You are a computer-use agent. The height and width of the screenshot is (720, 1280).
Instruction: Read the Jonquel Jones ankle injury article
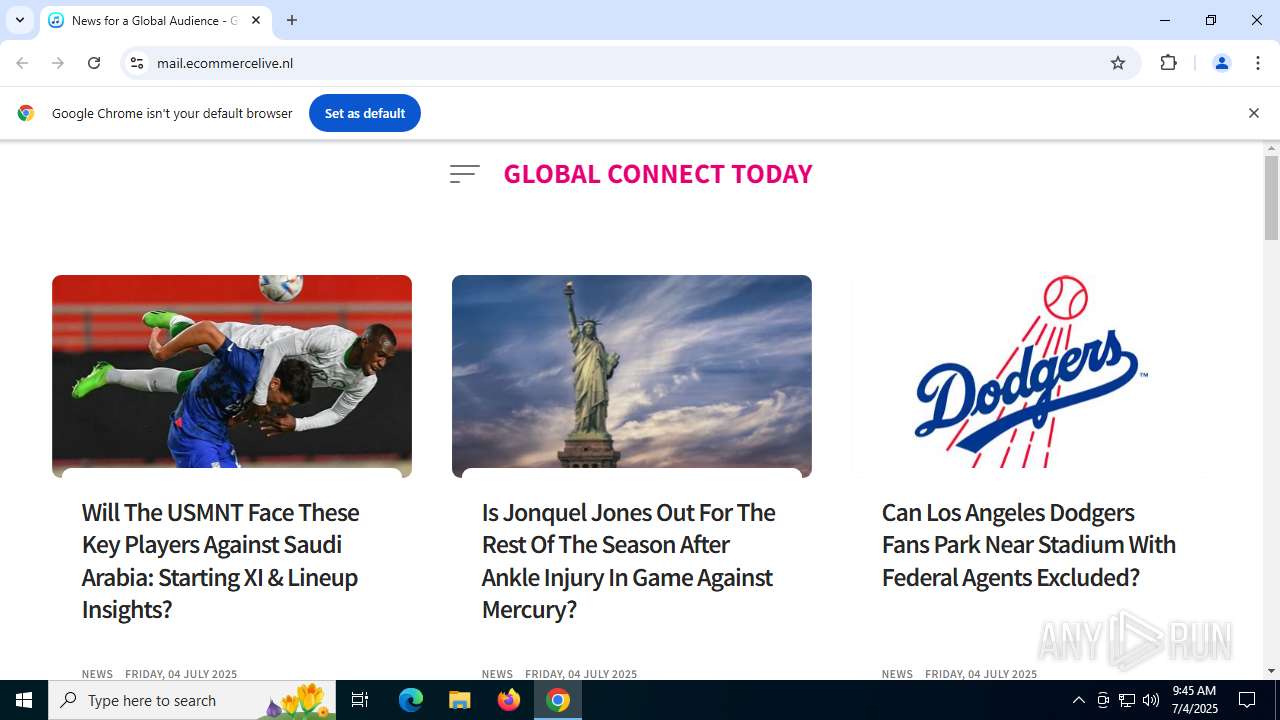click(x=628, y=560)
